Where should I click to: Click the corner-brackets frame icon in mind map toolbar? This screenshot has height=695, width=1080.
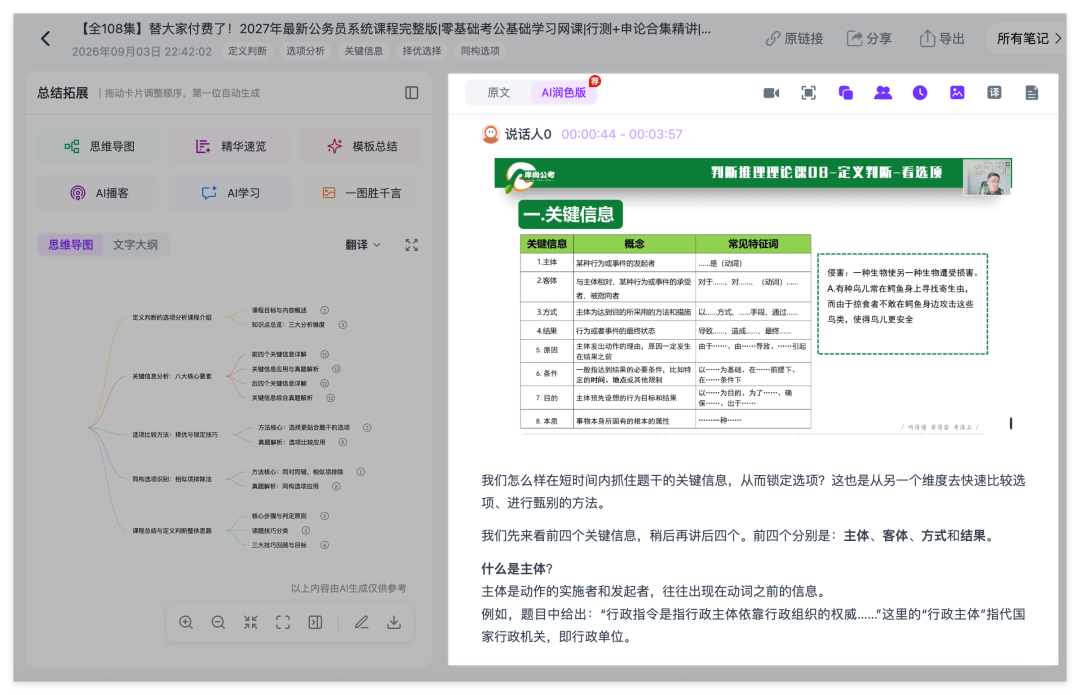coord(283,623)
